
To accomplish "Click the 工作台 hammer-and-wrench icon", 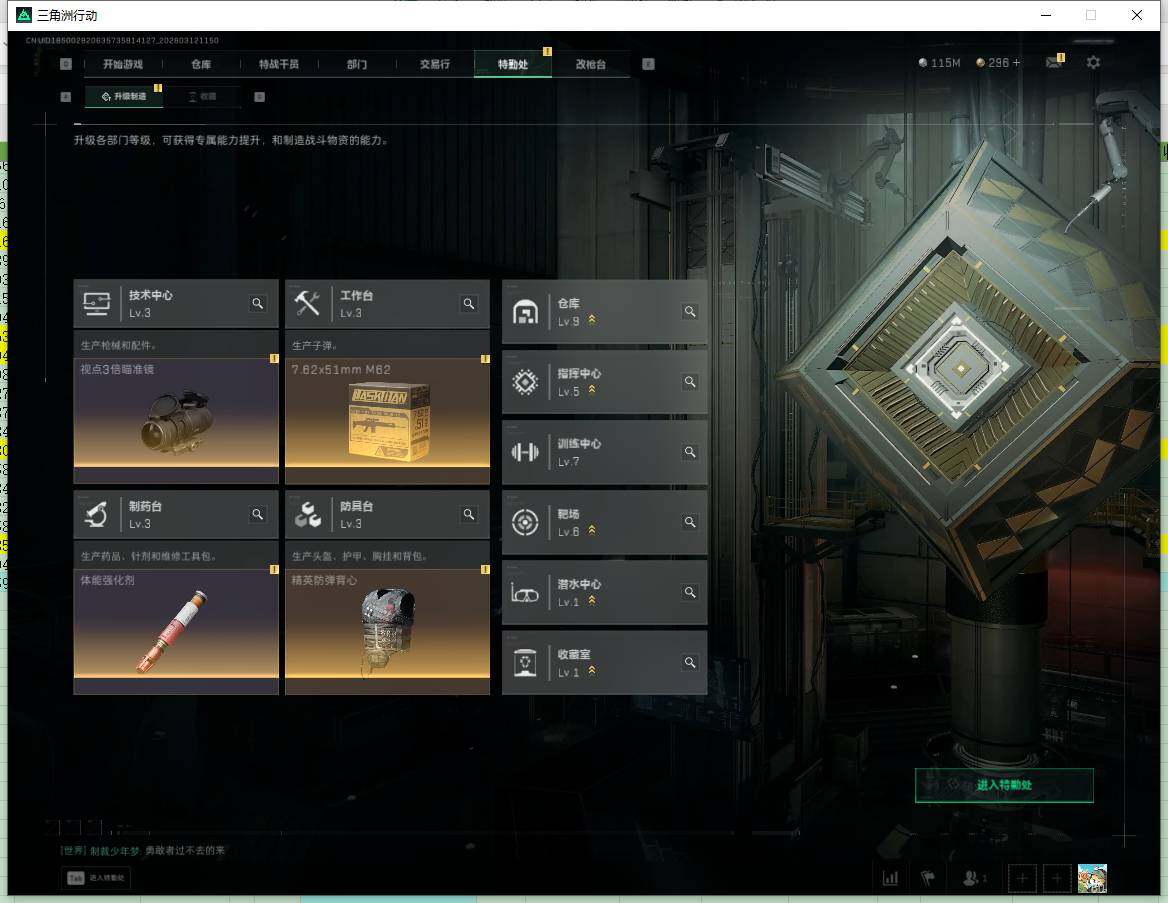I will 307,303.
